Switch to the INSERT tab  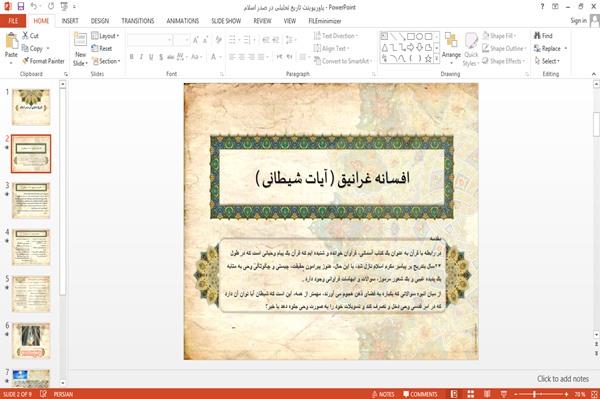click(x=70, y=21)
